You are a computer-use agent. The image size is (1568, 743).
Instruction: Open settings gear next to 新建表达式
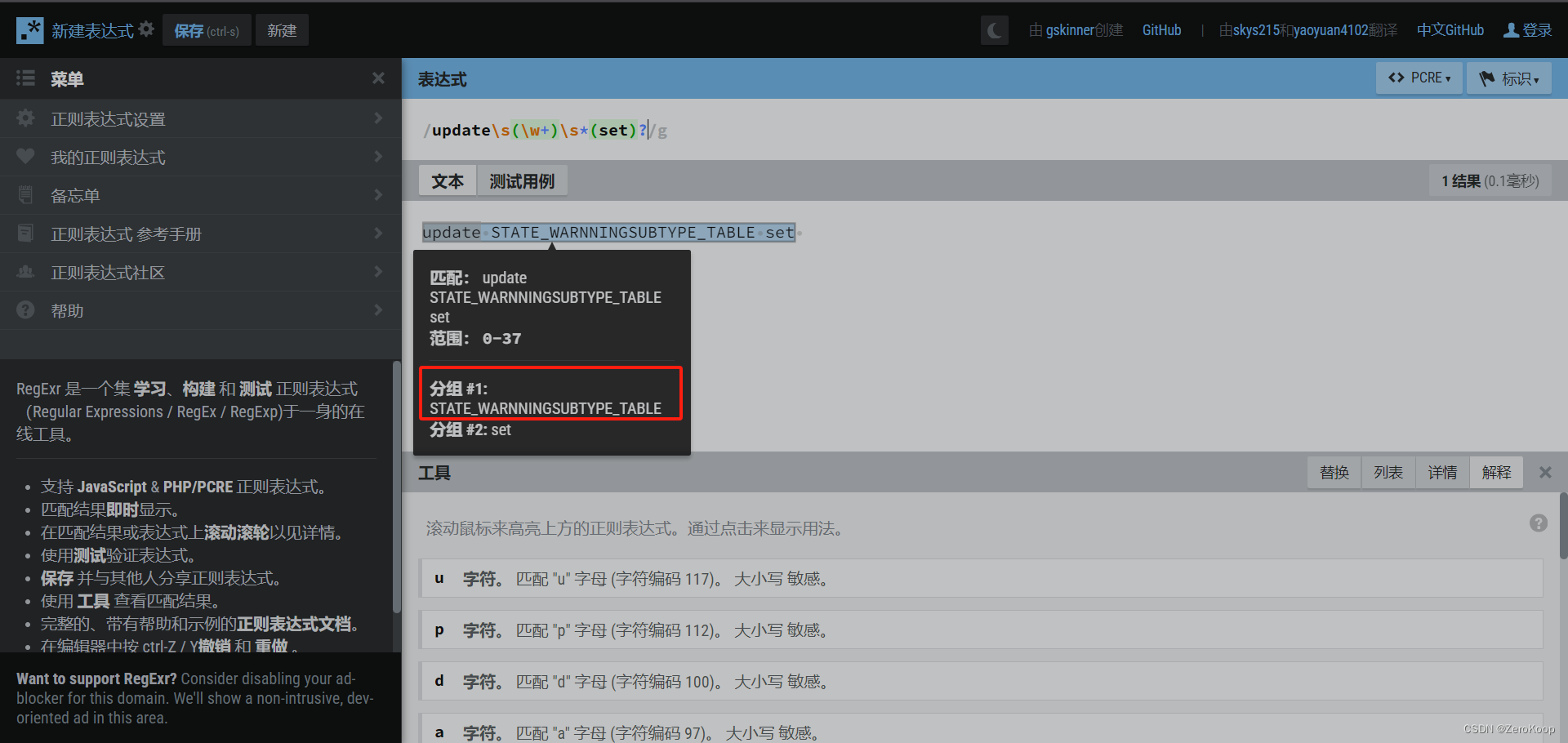pyautogui.click(x=146, y=29)
